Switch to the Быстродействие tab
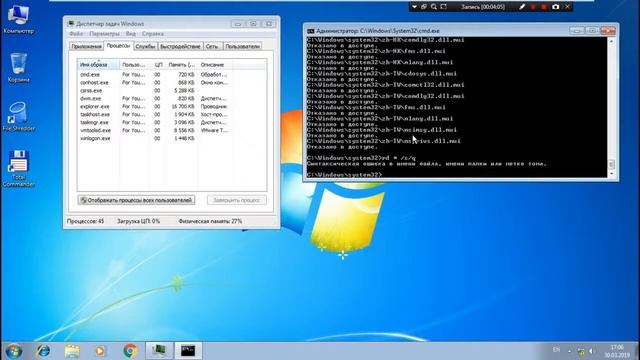Viewport: 640px width, 360px height. [x=180, y=47]
